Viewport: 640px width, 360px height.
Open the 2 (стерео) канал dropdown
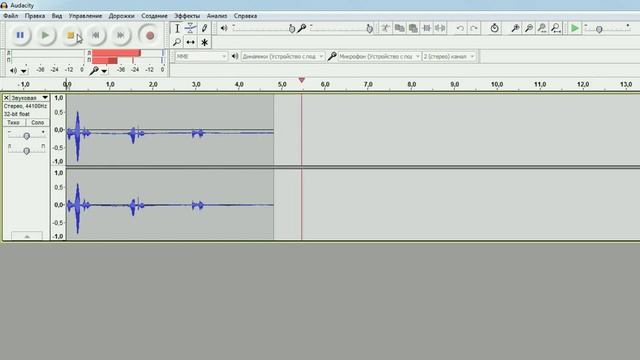(x=449, y=56)
